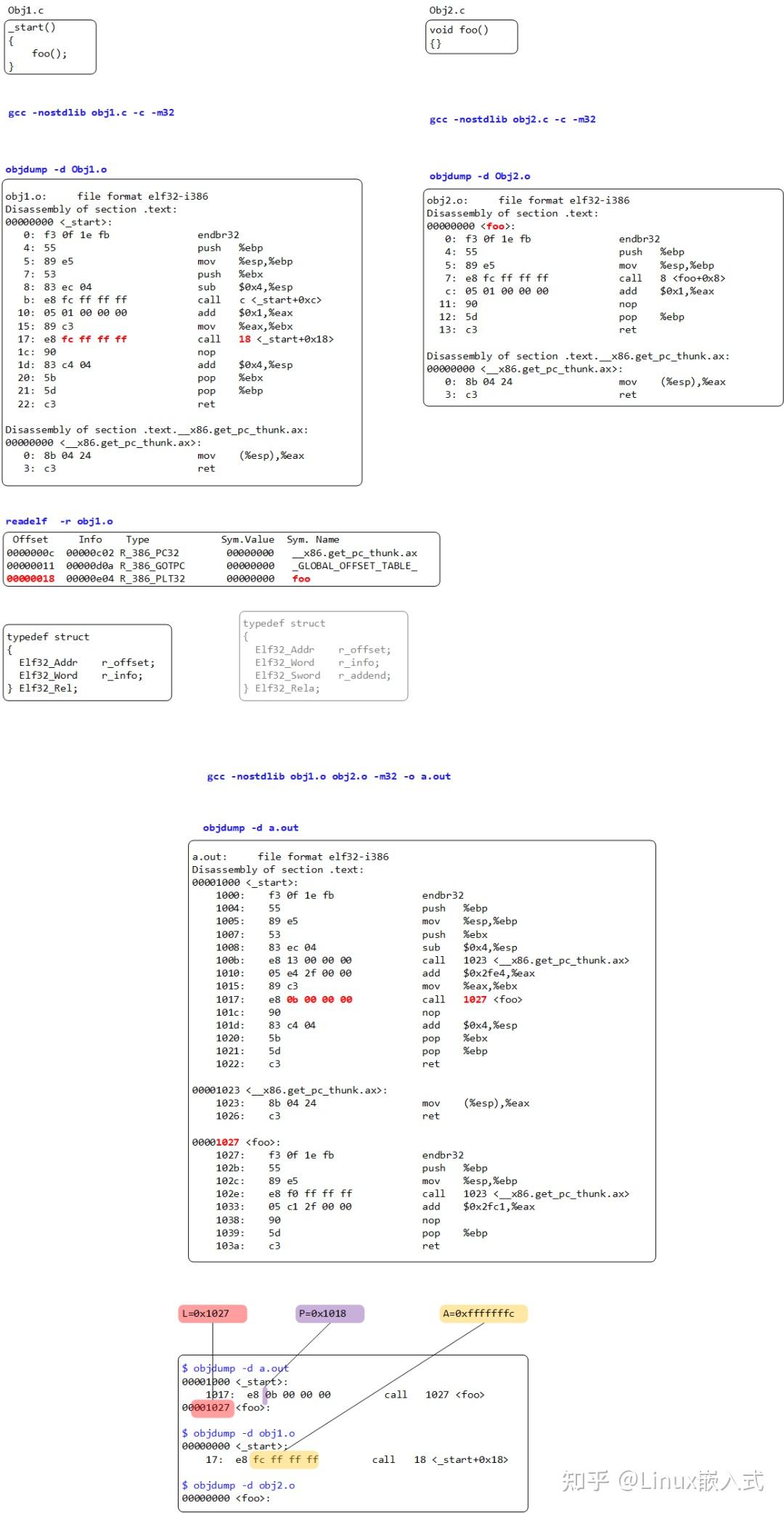784x1513 pixels.
Task: Click the red 'L=0x1027' label box
Action: pyautogui.click(x=213, y=1313)
